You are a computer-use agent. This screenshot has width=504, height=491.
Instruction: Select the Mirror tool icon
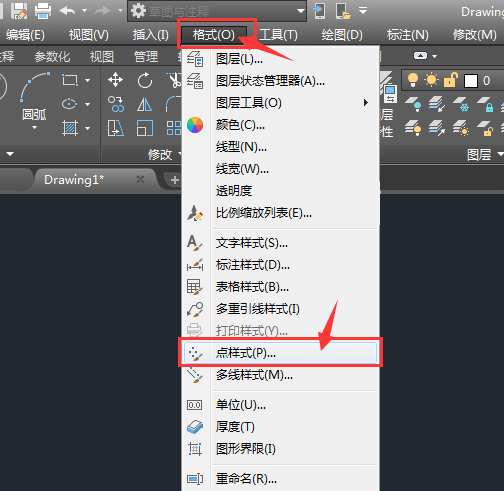tap(145, 104)
